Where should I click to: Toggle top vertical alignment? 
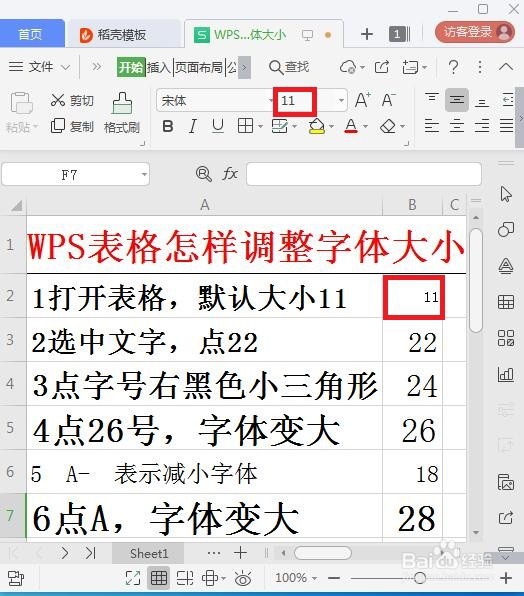[x=432, y=98]
